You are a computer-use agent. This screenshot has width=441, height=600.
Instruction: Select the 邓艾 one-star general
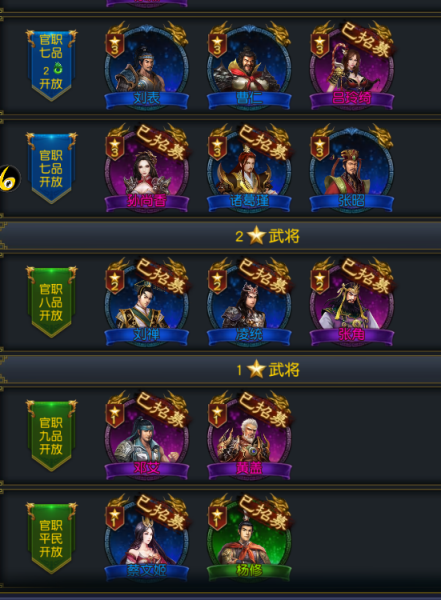147,435
